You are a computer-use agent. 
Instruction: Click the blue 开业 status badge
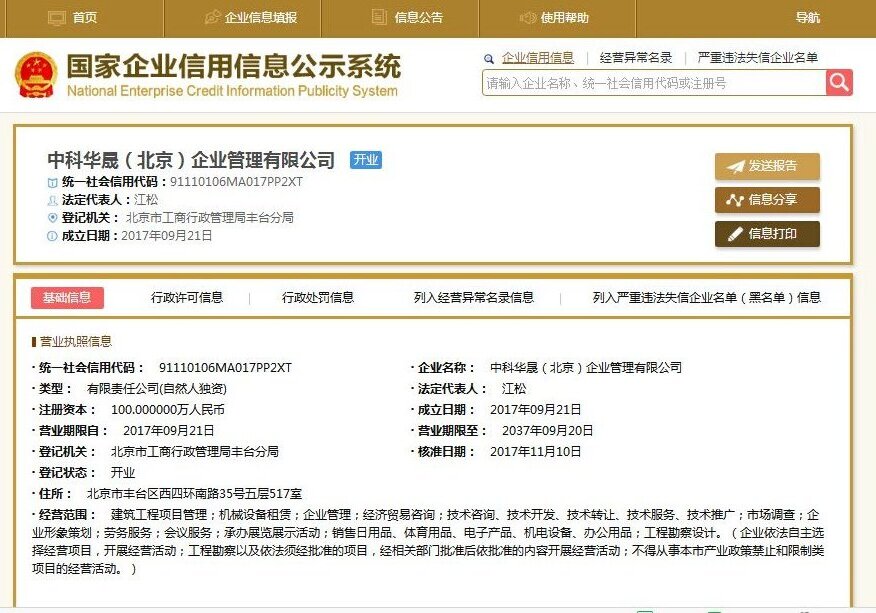coord(366,160)
